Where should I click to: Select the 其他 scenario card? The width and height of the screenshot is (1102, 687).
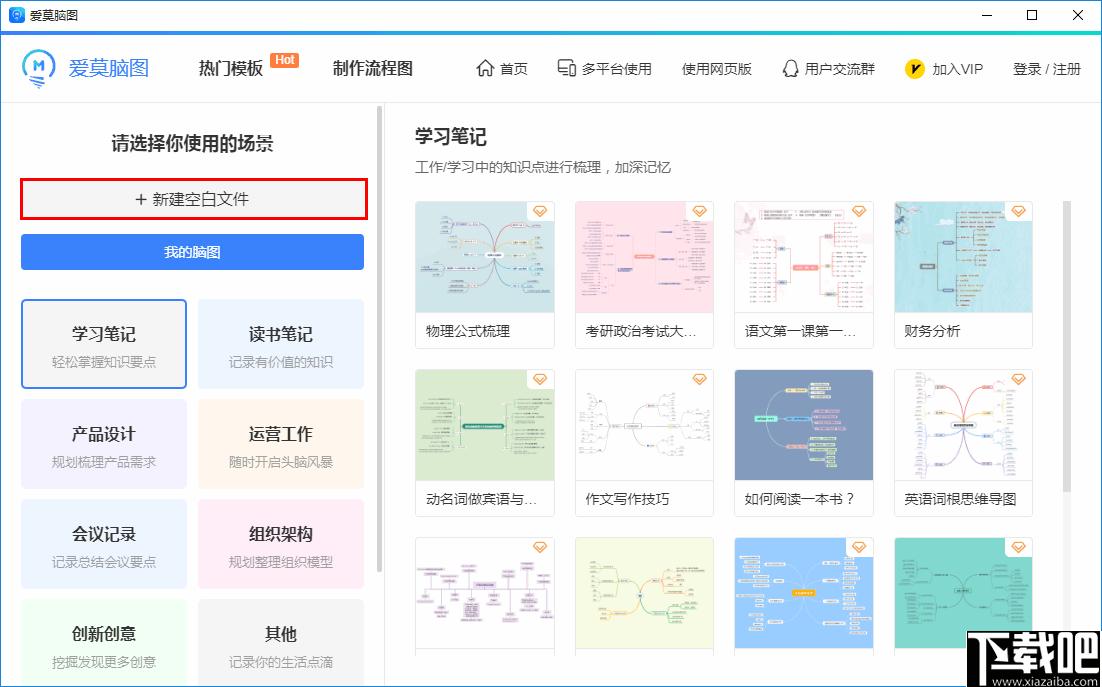click(x=281, y=643)
